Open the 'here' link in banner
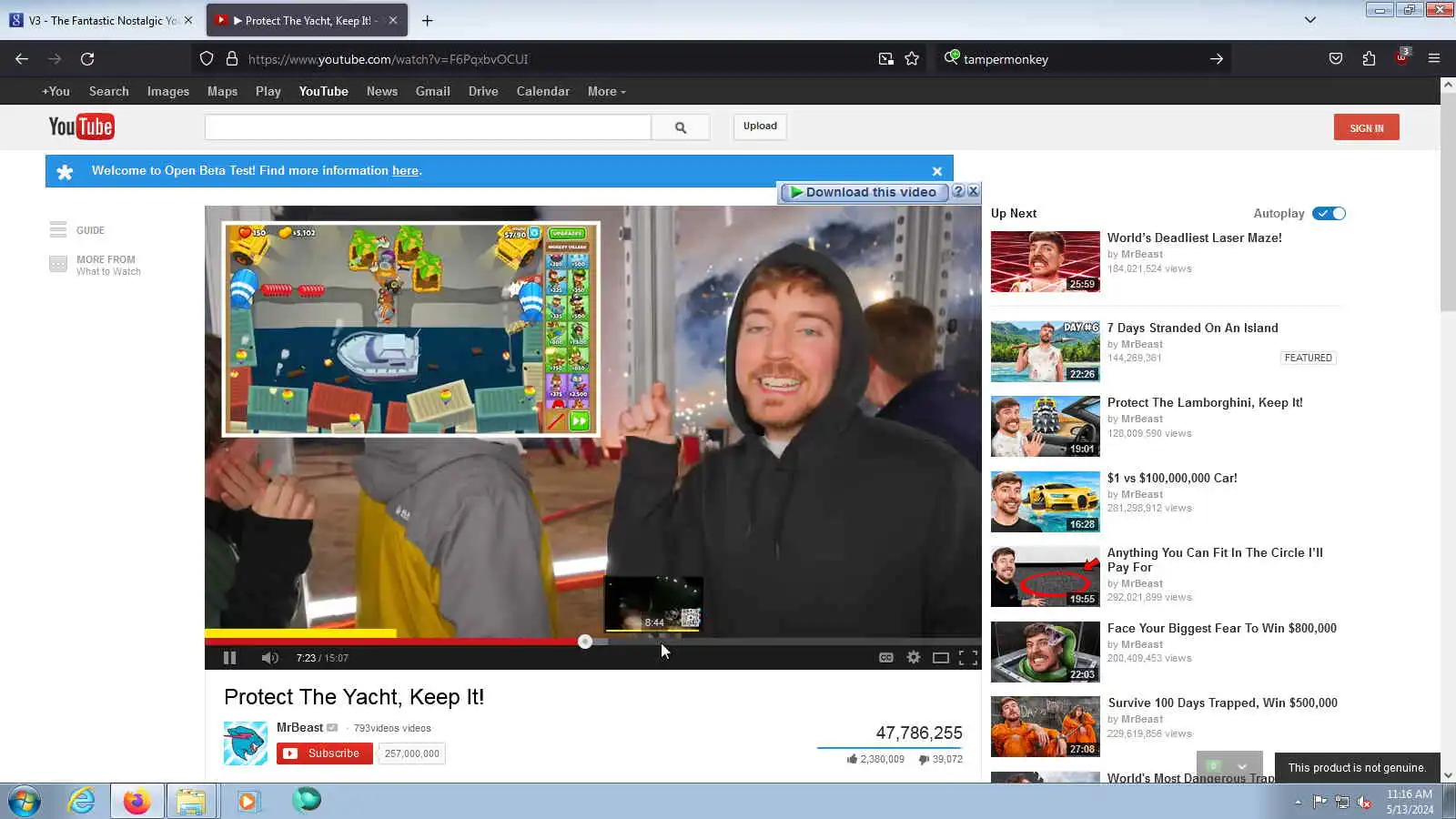1456x819 pixels. tap(405, 170)
